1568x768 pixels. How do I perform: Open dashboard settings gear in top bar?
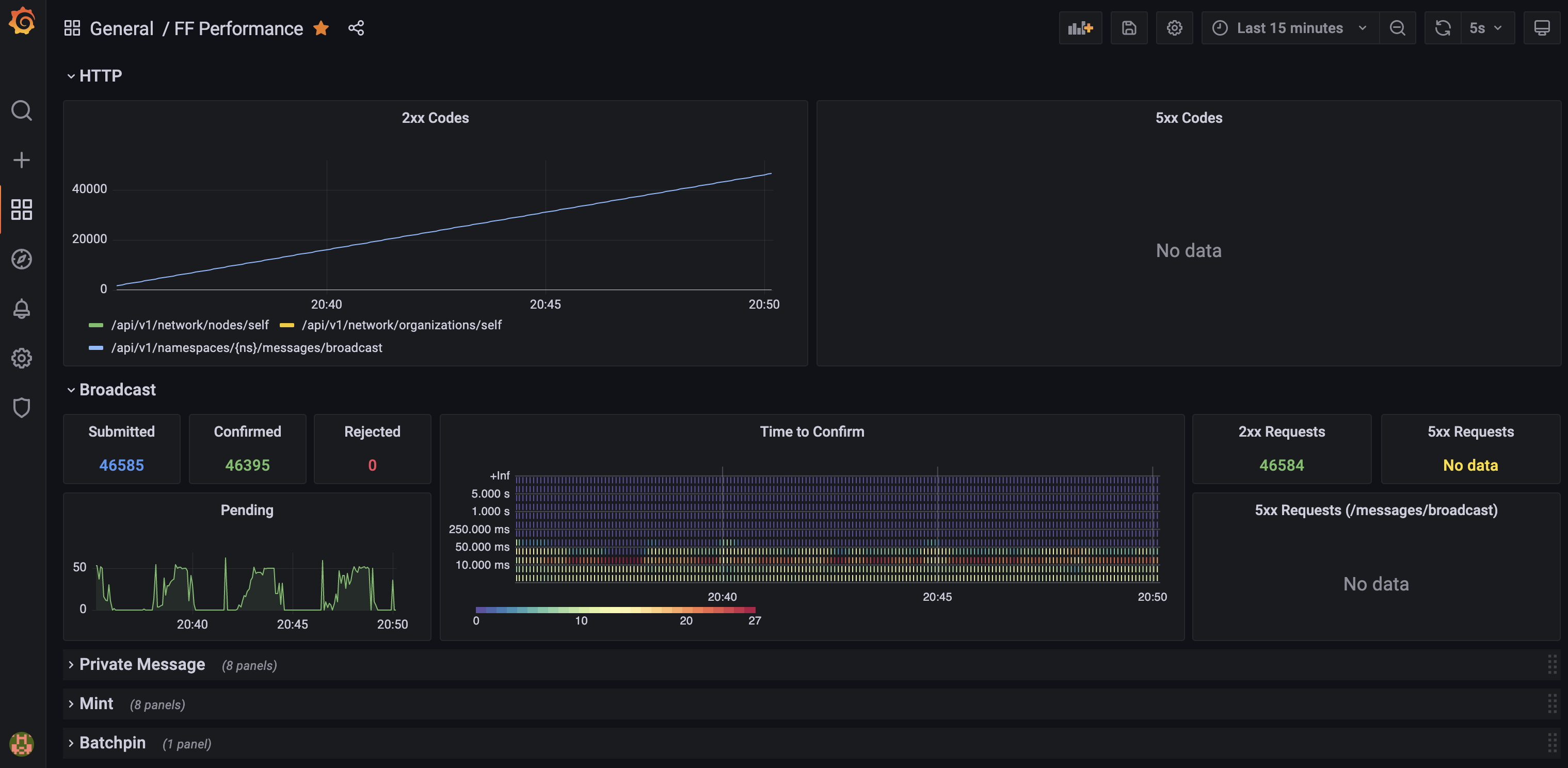[x=1175, y=28]
